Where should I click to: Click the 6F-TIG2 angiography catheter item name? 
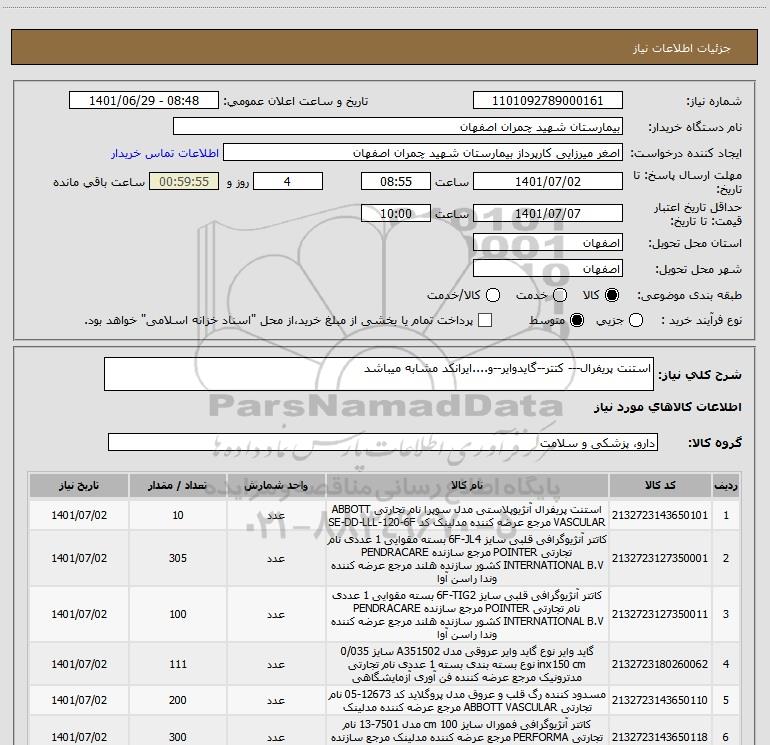click(x=467, y=615)
